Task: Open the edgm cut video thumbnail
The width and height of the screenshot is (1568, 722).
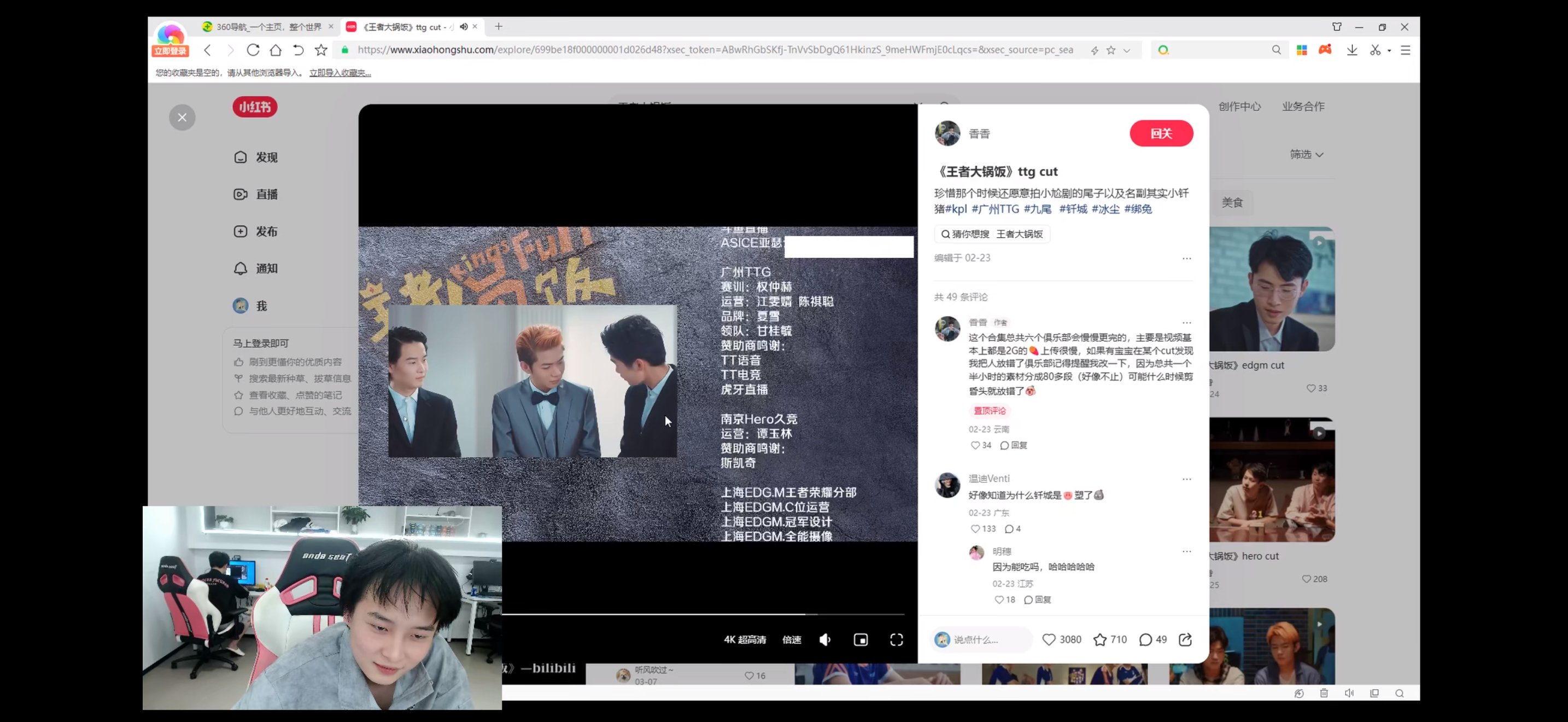Action: click(x=1272, y=289)
